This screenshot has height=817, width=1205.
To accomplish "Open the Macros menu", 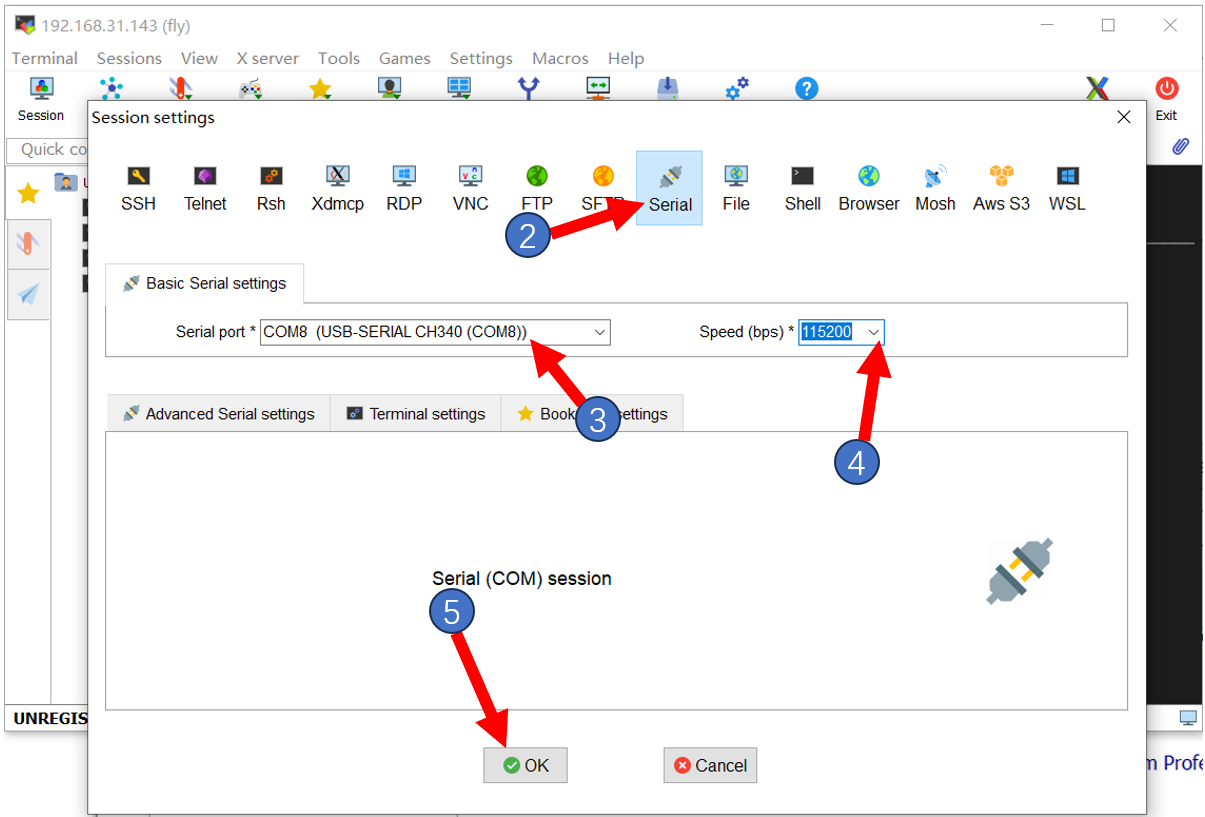I will point(560,58).
